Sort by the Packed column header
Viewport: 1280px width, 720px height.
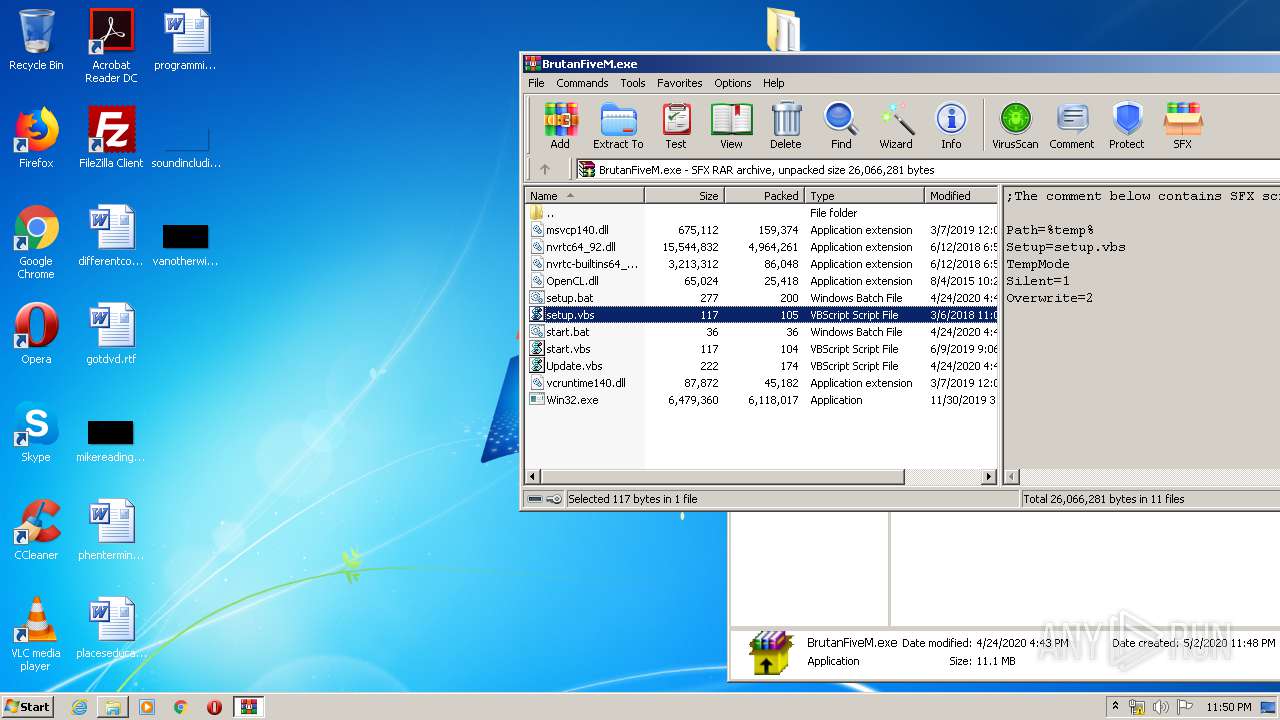(764, 196)
